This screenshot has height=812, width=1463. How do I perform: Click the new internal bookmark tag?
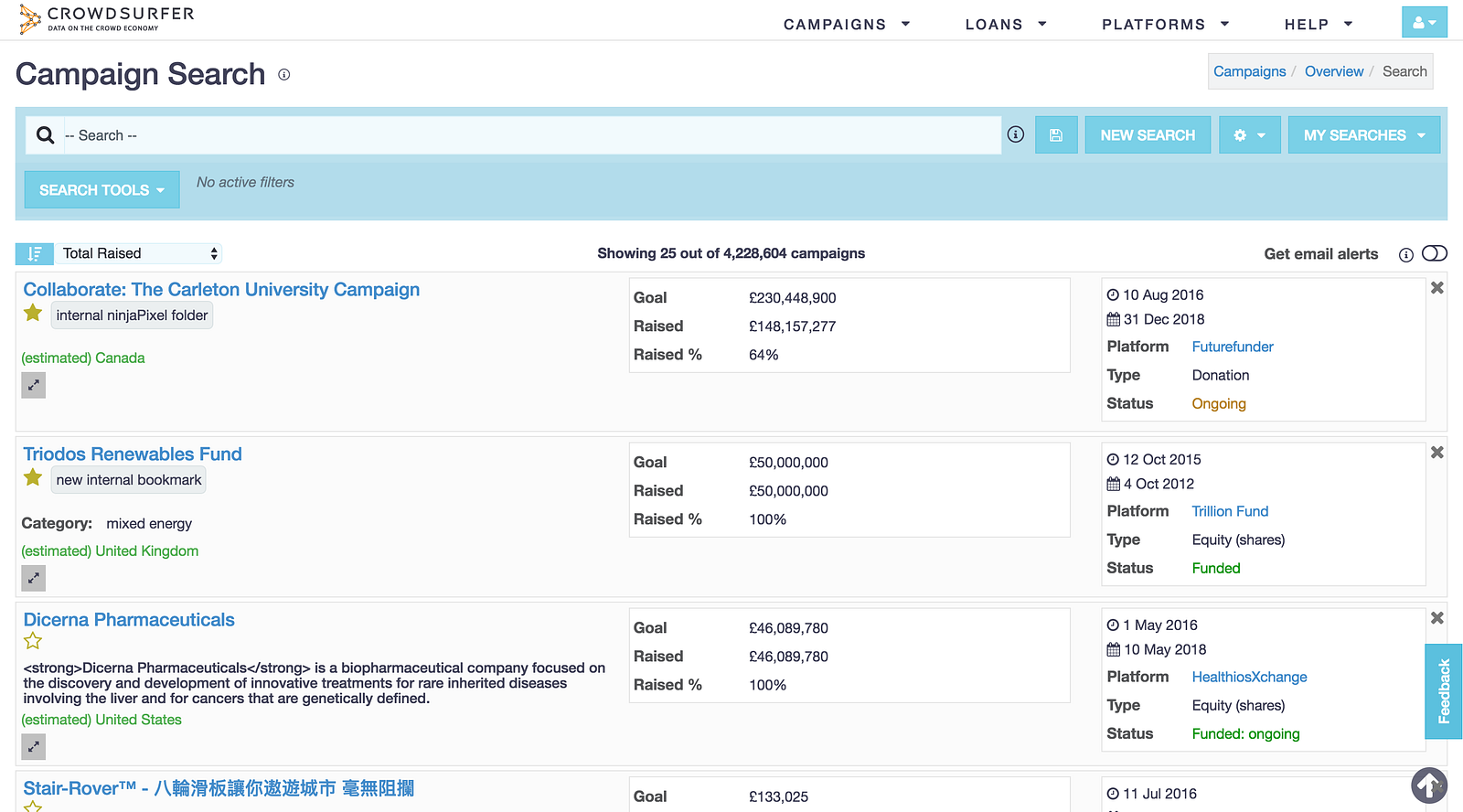(x=129, y=480)
